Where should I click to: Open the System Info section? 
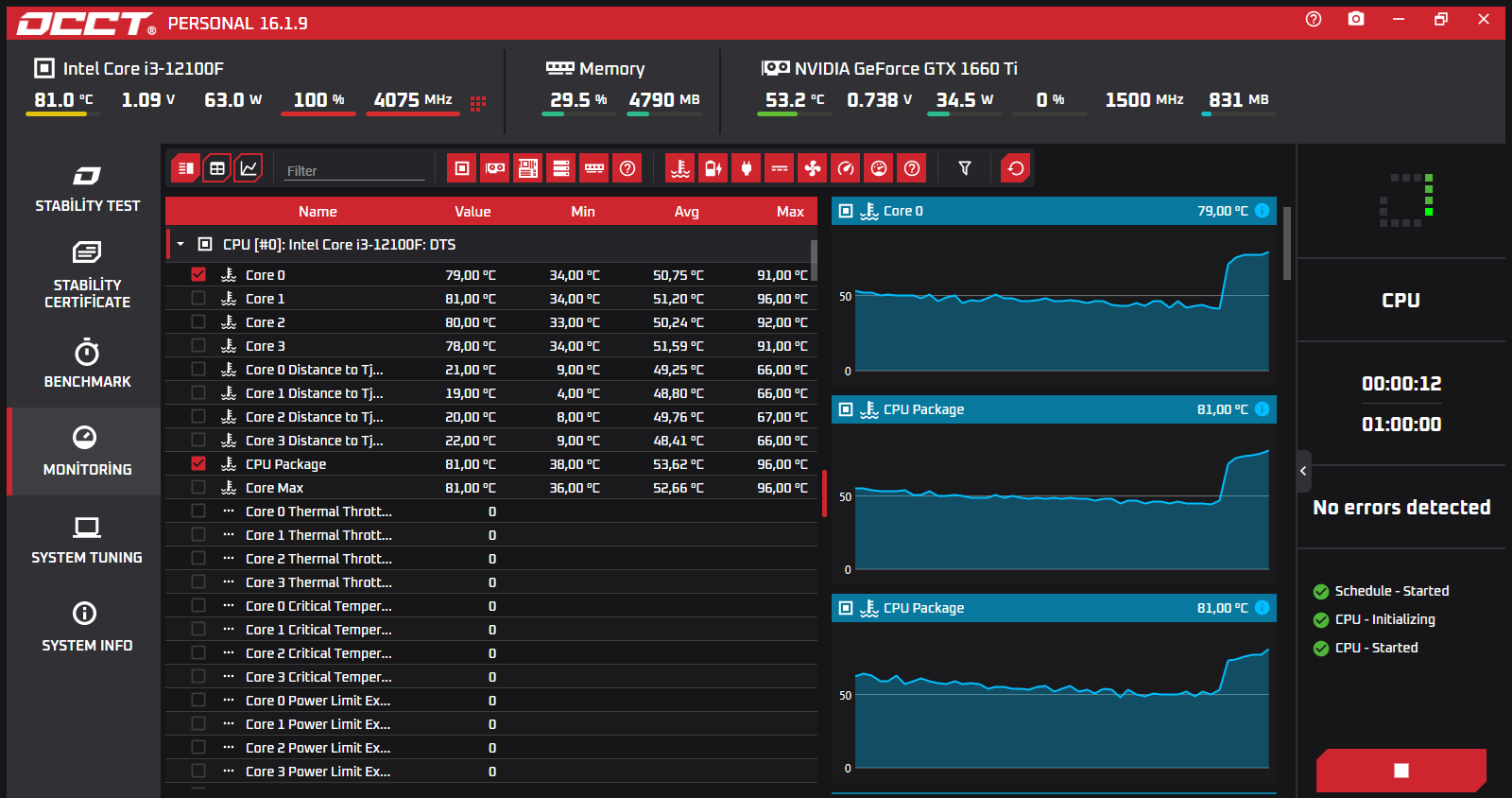(x=87, y=628)
